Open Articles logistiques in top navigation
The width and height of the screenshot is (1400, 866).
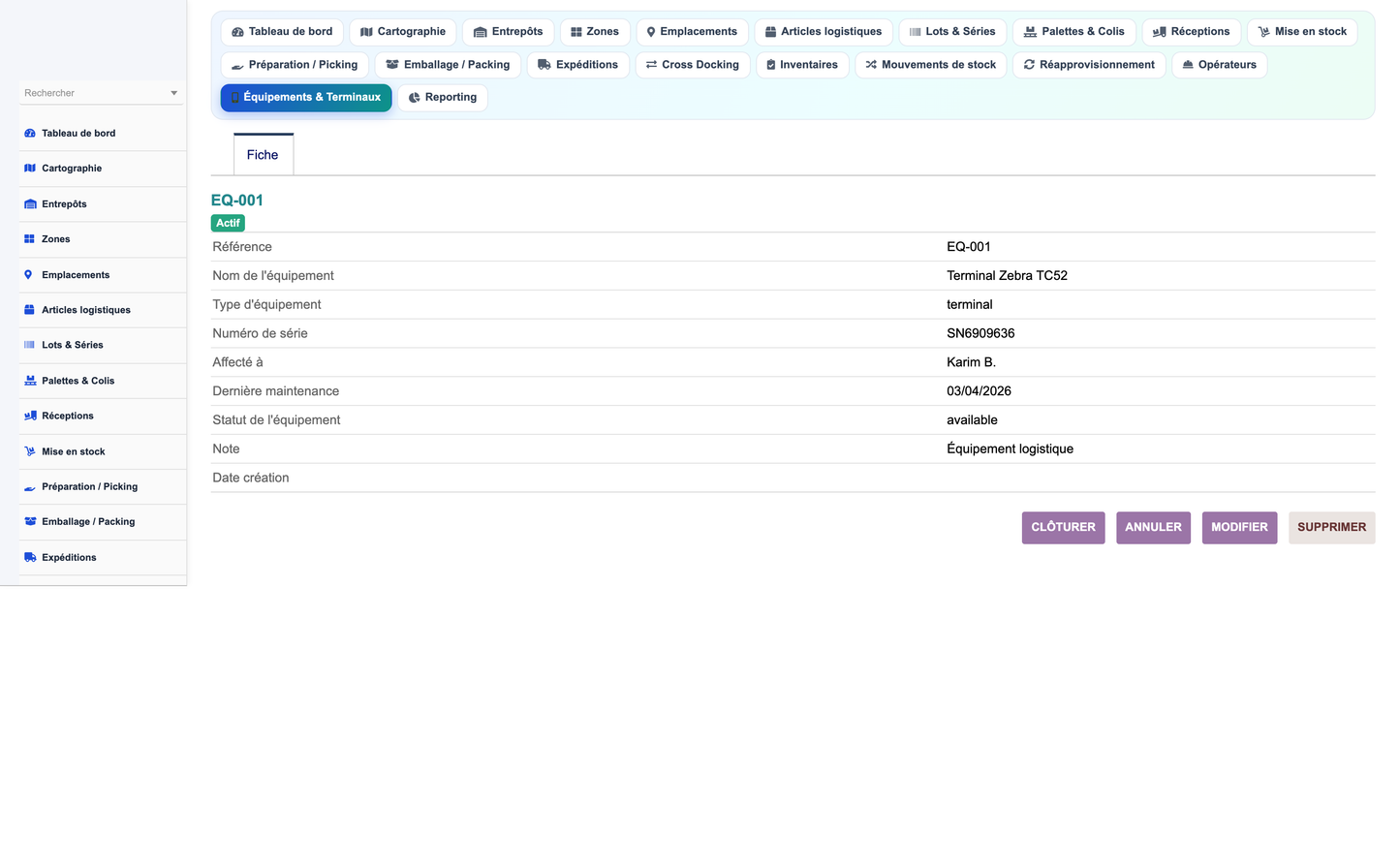click(824, 32)
